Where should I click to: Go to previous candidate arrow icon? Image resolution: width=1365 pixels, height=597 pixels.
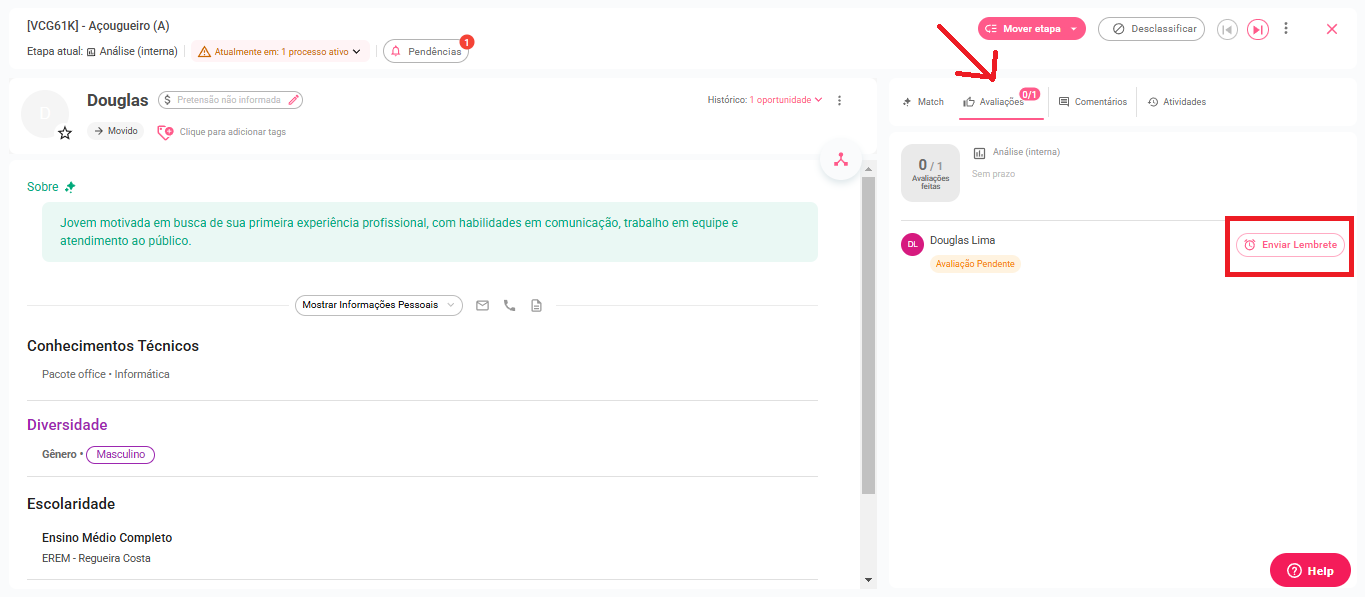1227,29
